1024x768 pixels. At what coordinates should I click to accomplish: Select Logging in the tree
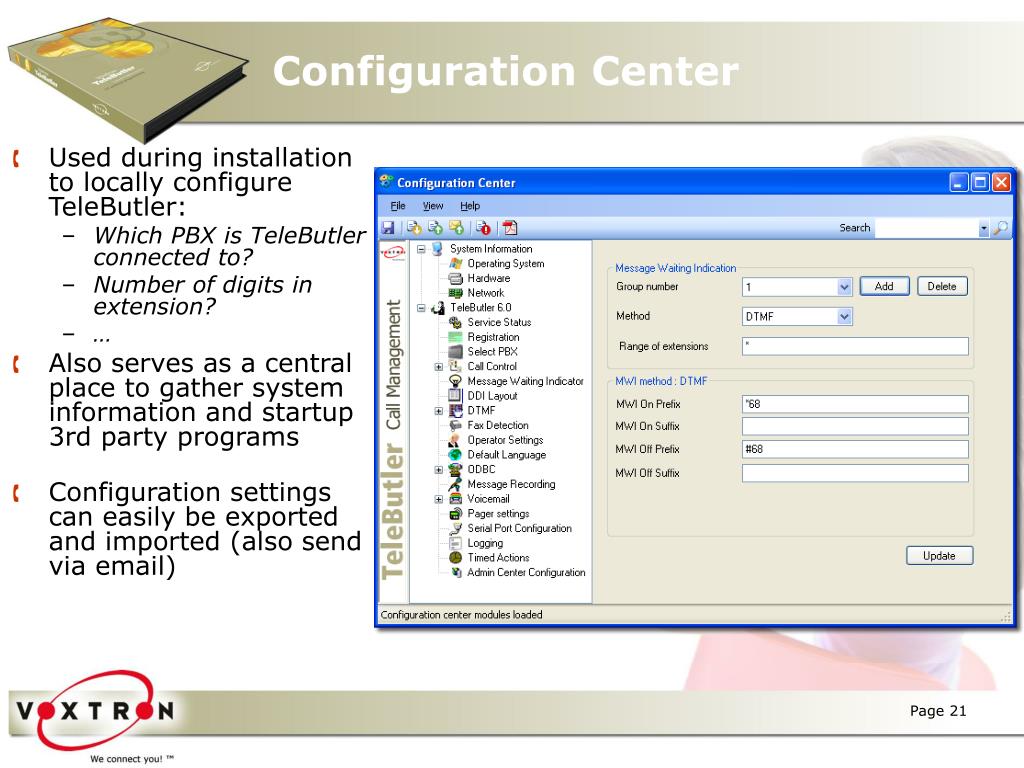pyautogui.click(x=485, y=543)
